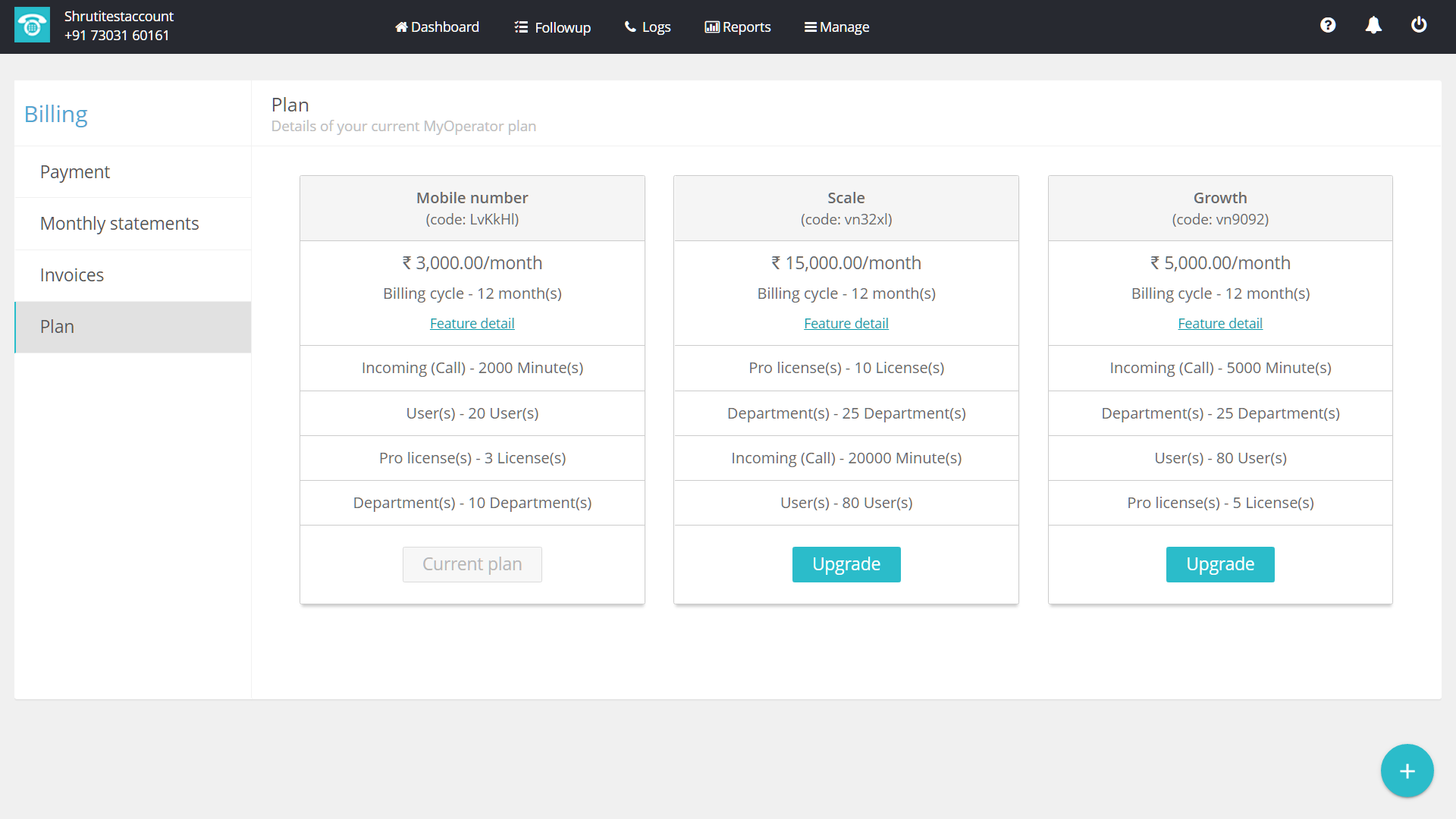Switch to the Invoices section
Viewport: 1456px width, 819px height.
pyautogui.click(x=72, y=275)
